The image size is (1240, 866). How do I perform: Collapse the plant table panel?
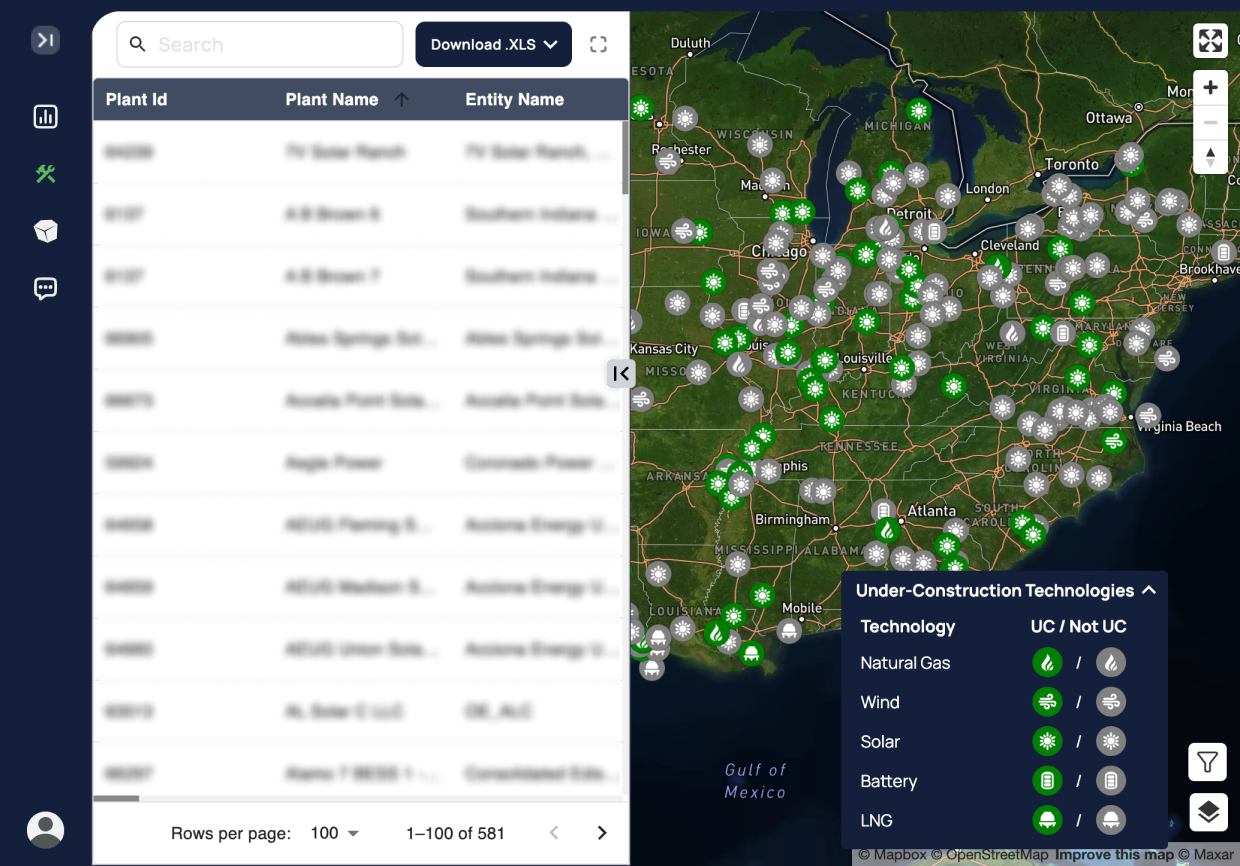click(x=621, y=373)
